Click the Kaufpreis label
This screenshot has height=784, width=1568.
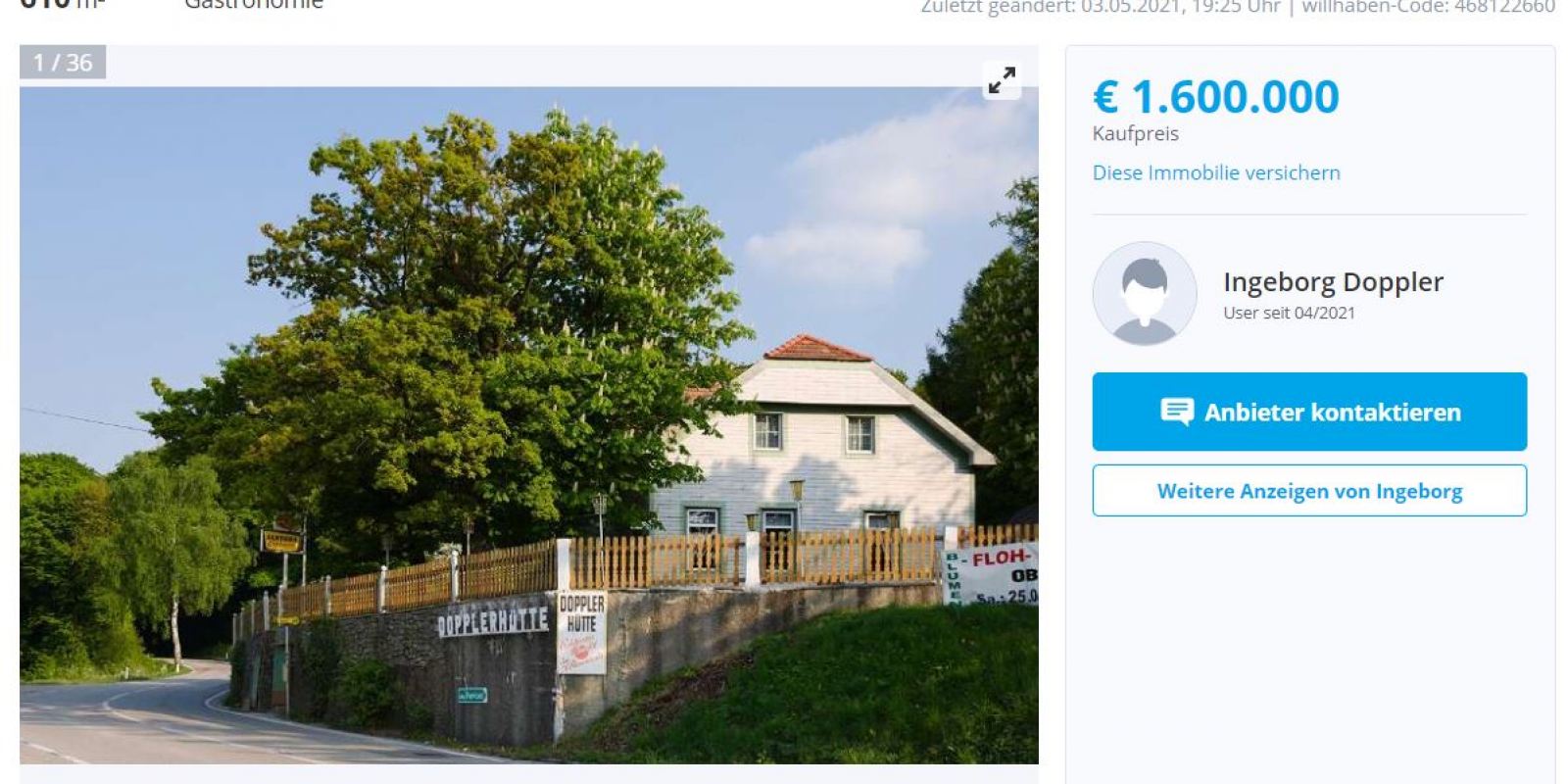(x=1136, y=133)
